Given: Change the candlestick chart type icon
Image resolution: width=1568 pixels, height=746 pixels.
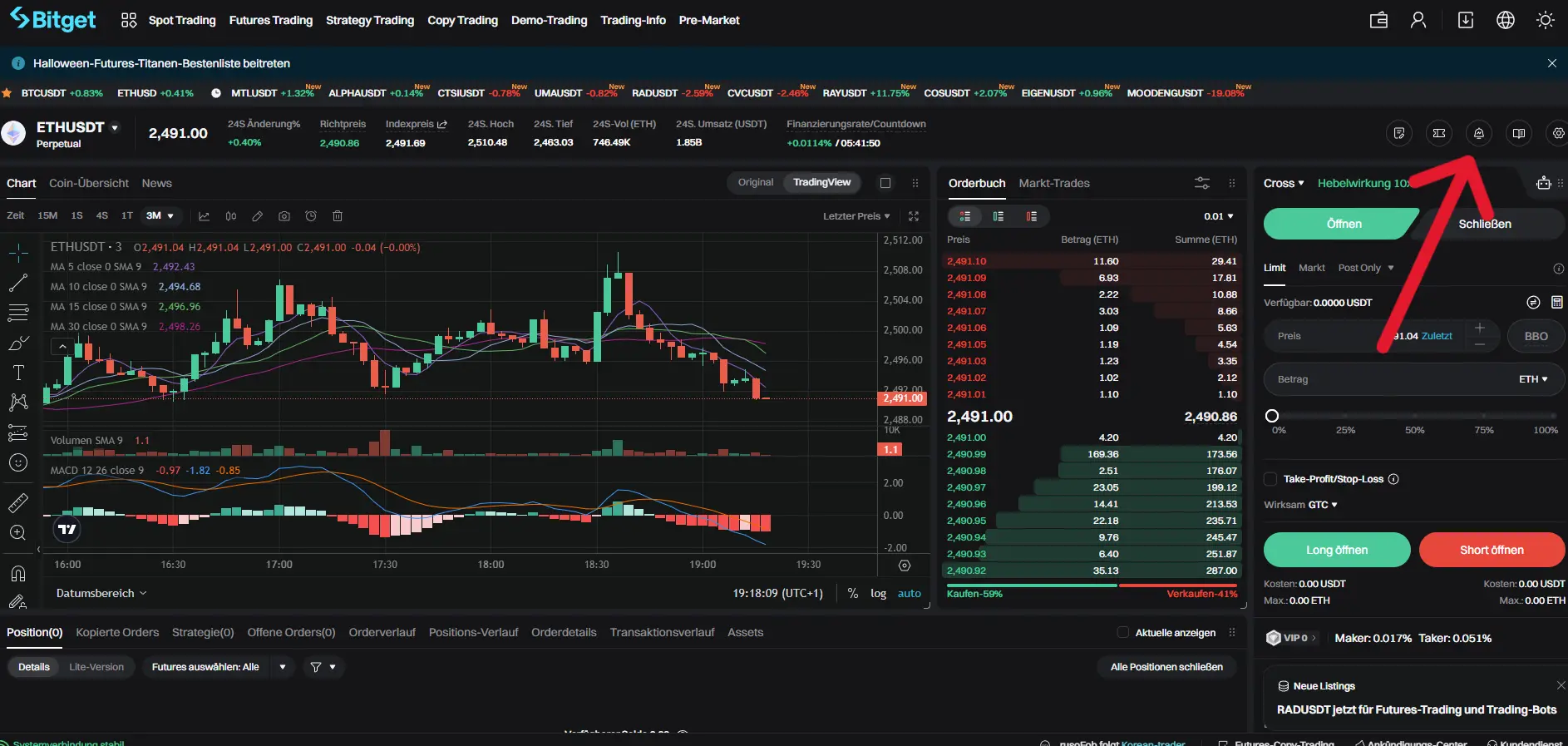Looking at the screenshot, I should pos(231,216).
